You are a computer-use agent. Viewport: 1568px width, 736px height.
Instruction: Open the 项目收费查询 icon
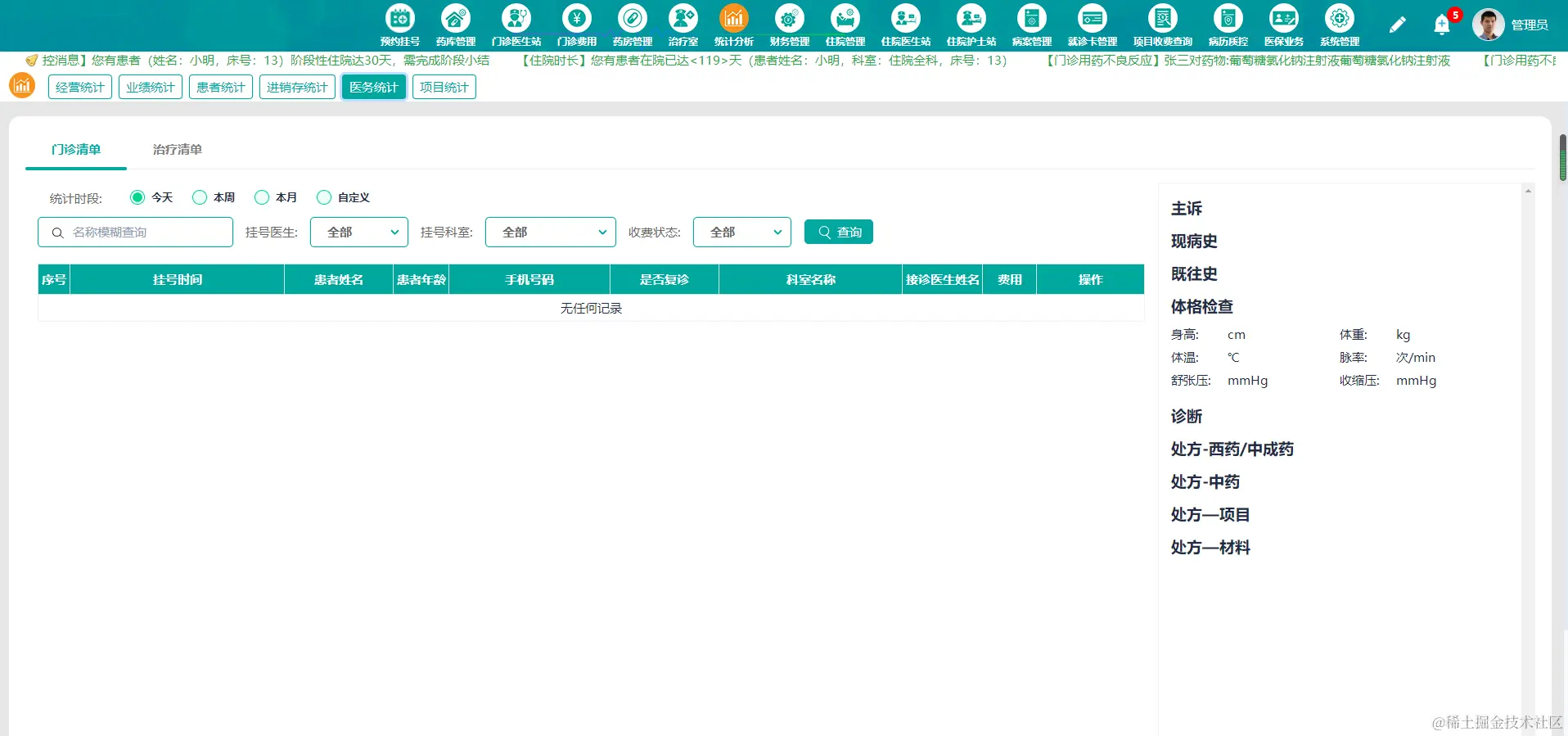click(1162, 18)
